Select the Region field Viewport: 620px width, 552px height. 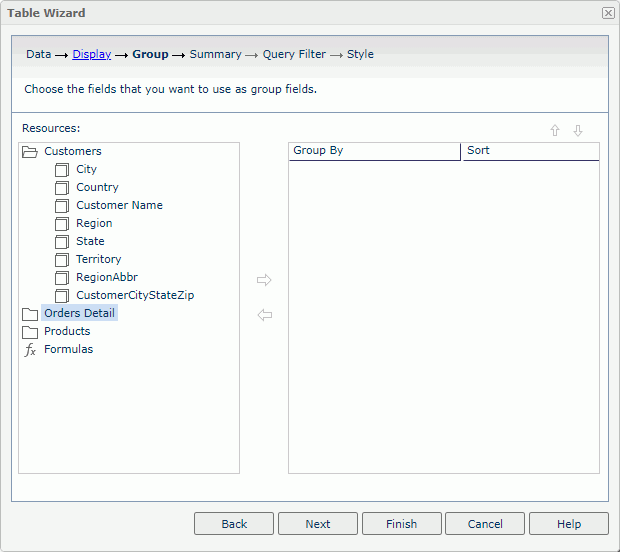(x=94, y=223)
